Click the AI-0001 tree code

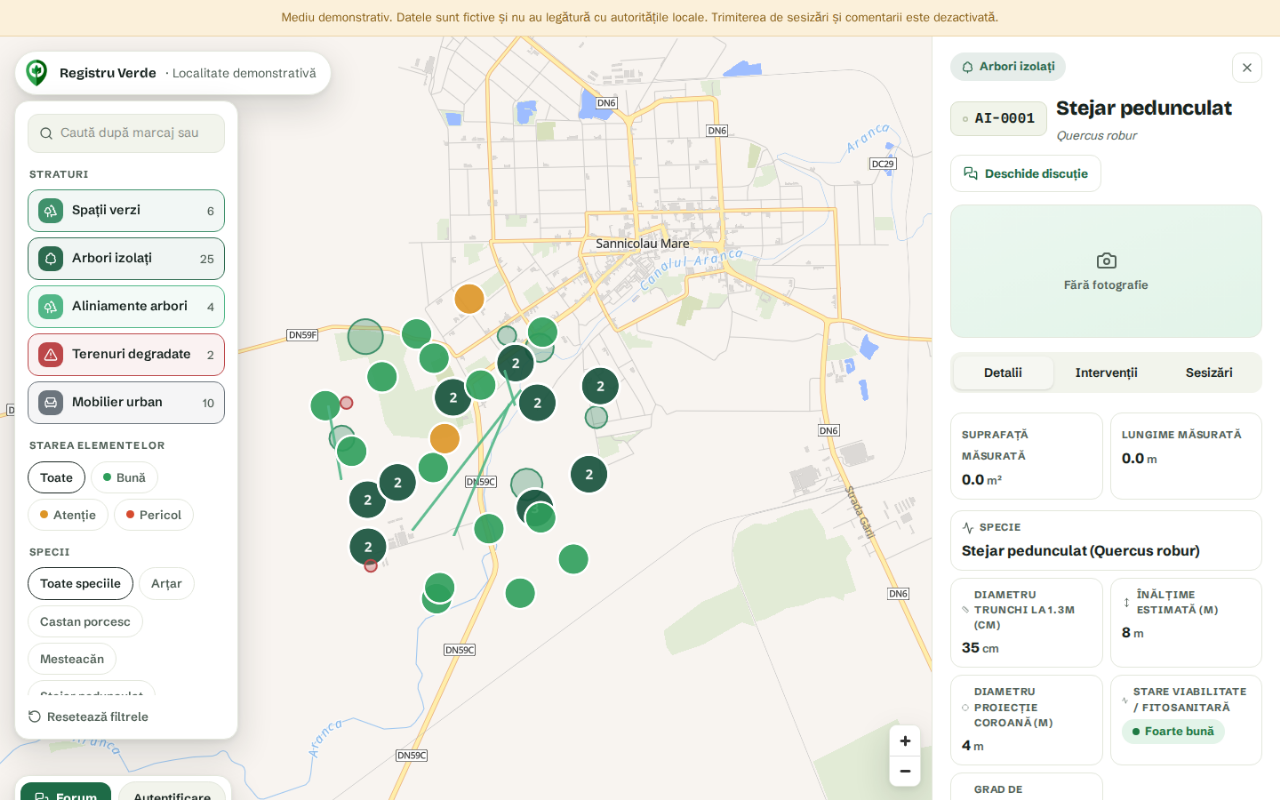click(x=998, y=118)
